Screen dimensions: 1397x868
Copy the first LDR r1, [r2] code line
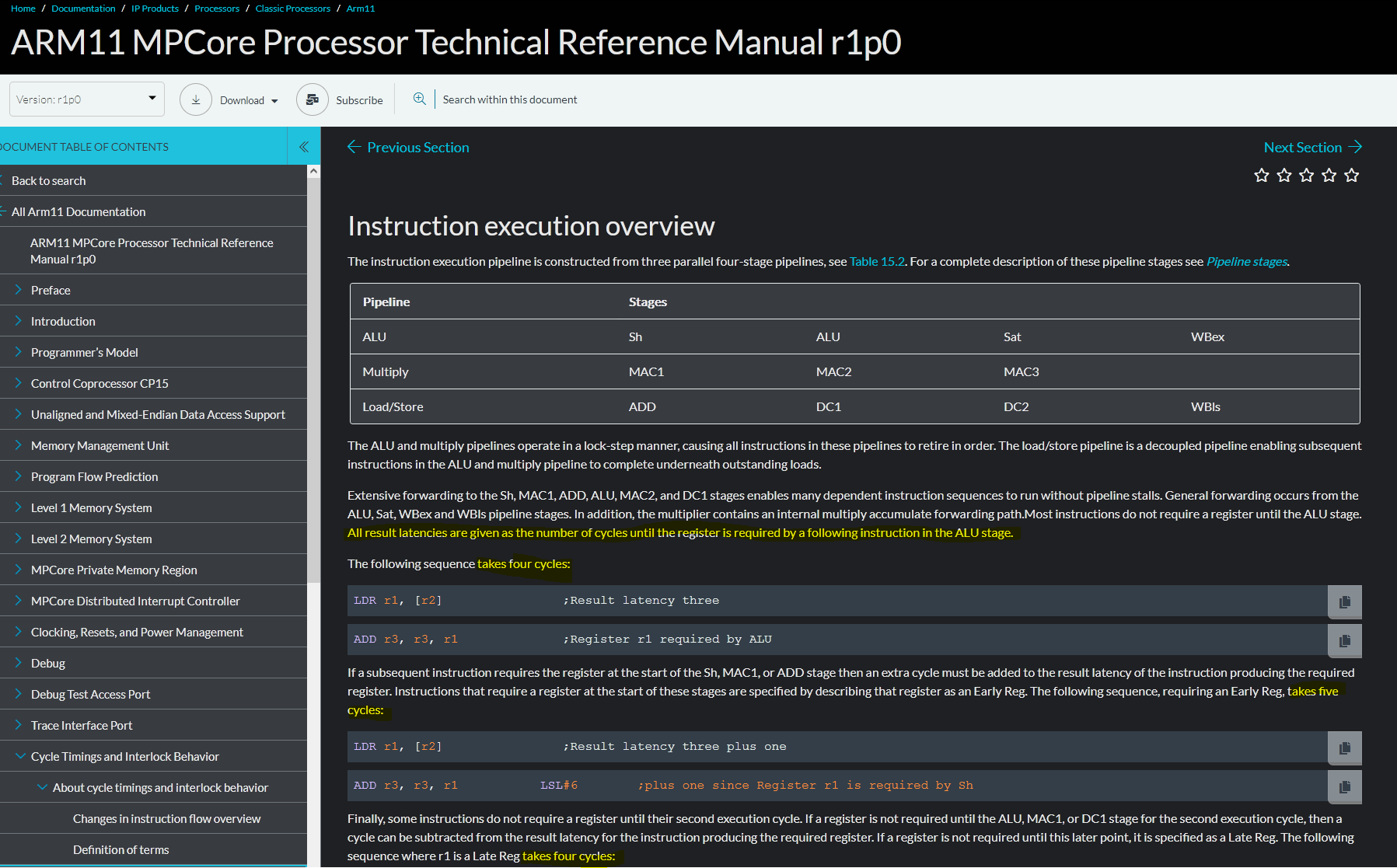[x=1345, y=601]
